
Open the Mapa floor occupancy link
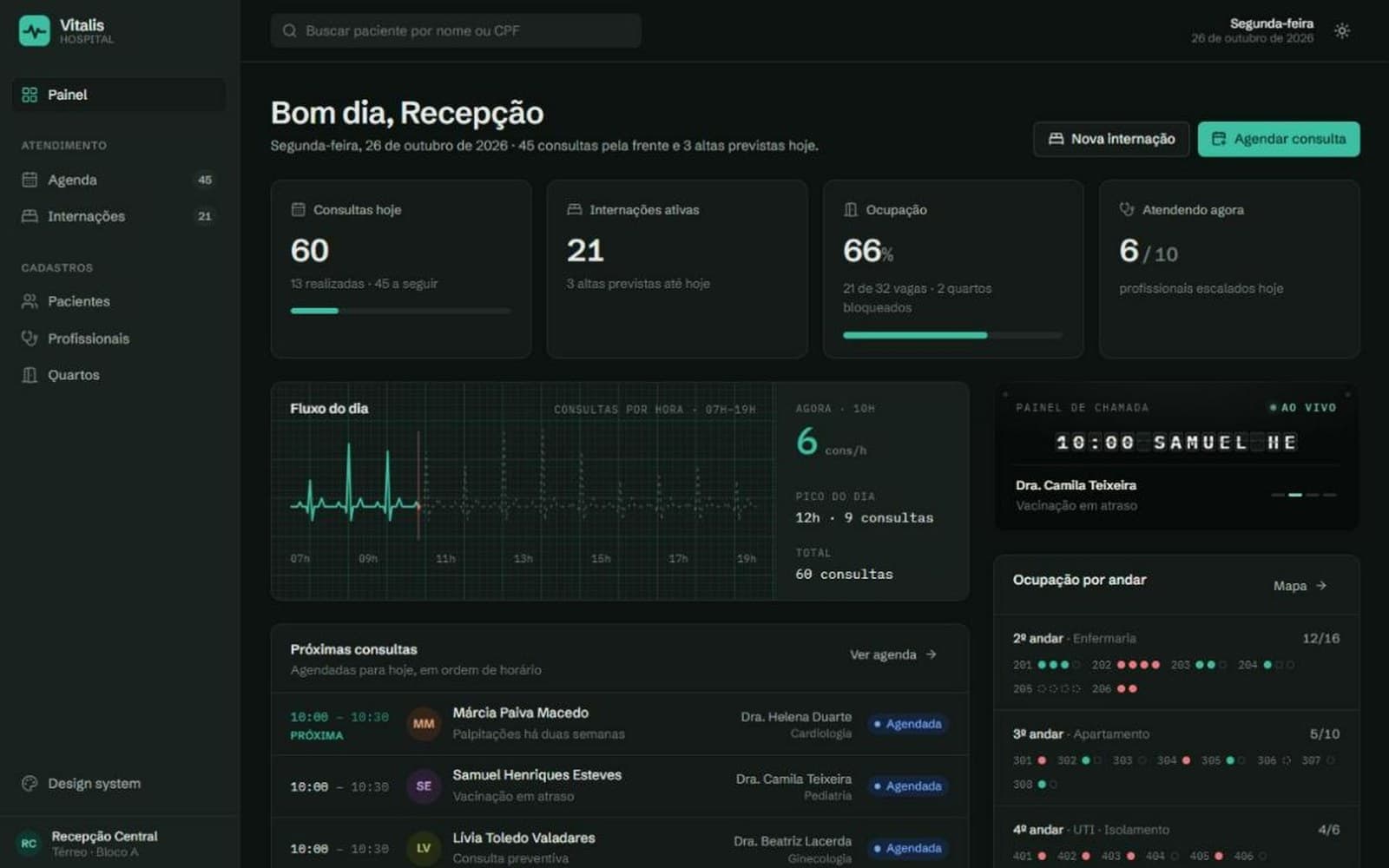pos(1300,586)
